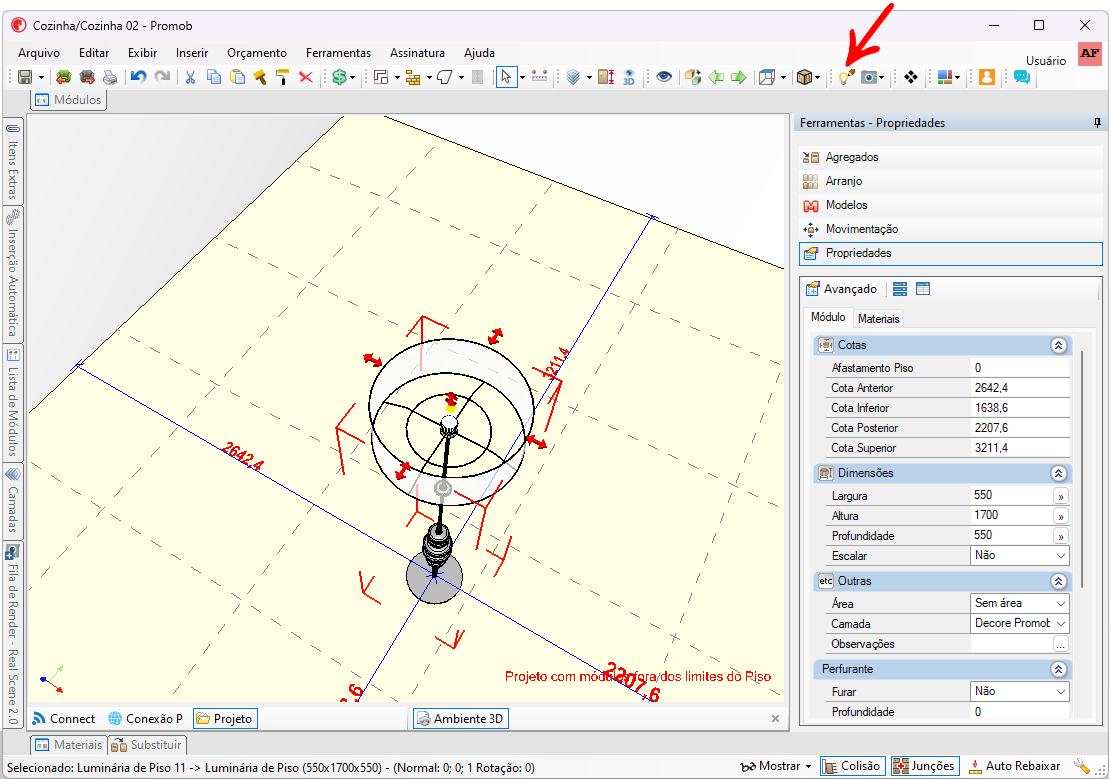The width and height of the screenshot is (1112, 779).
Task: Open the Ferramentas menu
Action: click(338, 53)
